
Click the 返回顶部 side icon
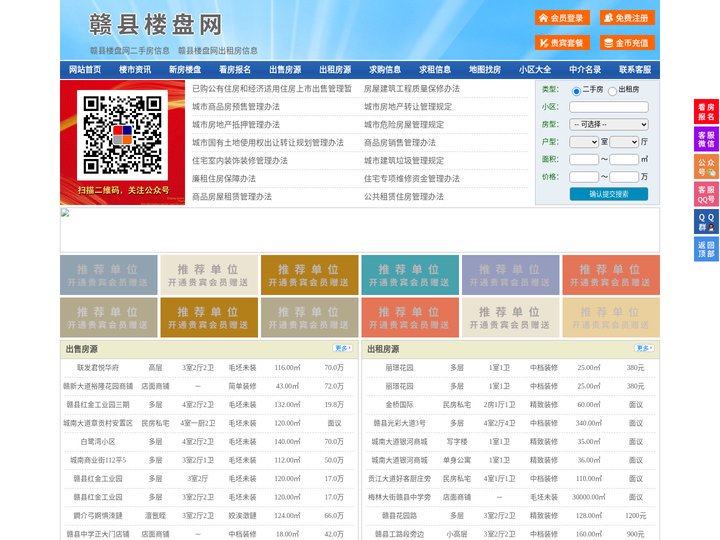point(706,249)
